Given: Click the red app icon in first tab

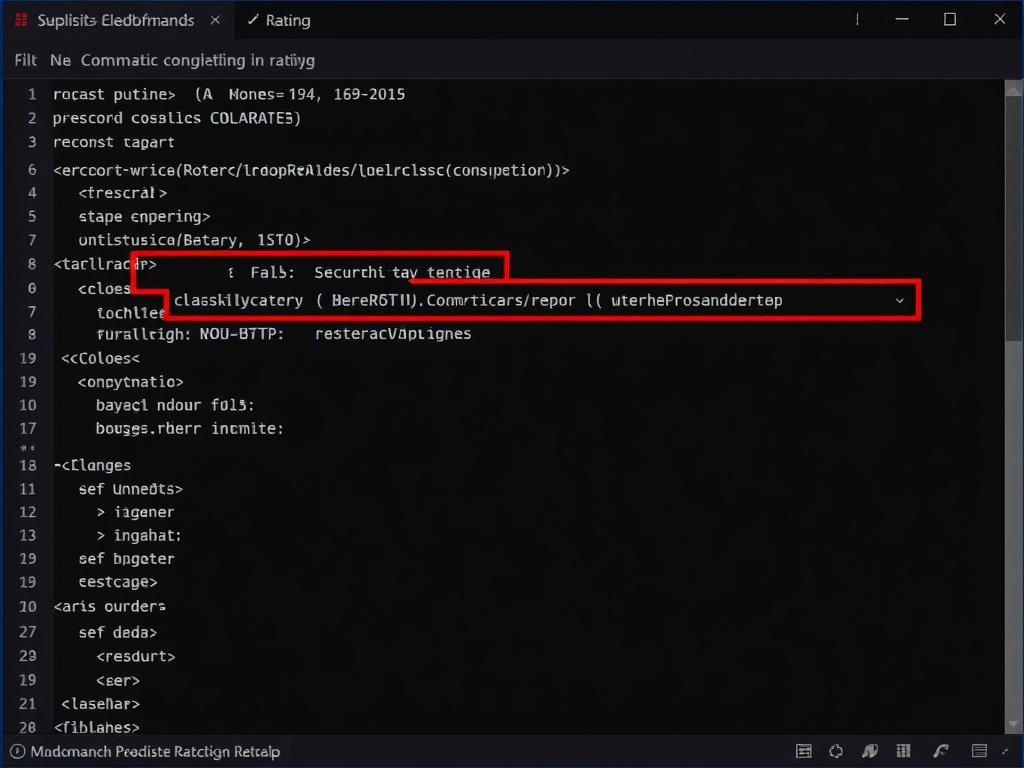Looking at the screenshot, I should tap(22, 20).
